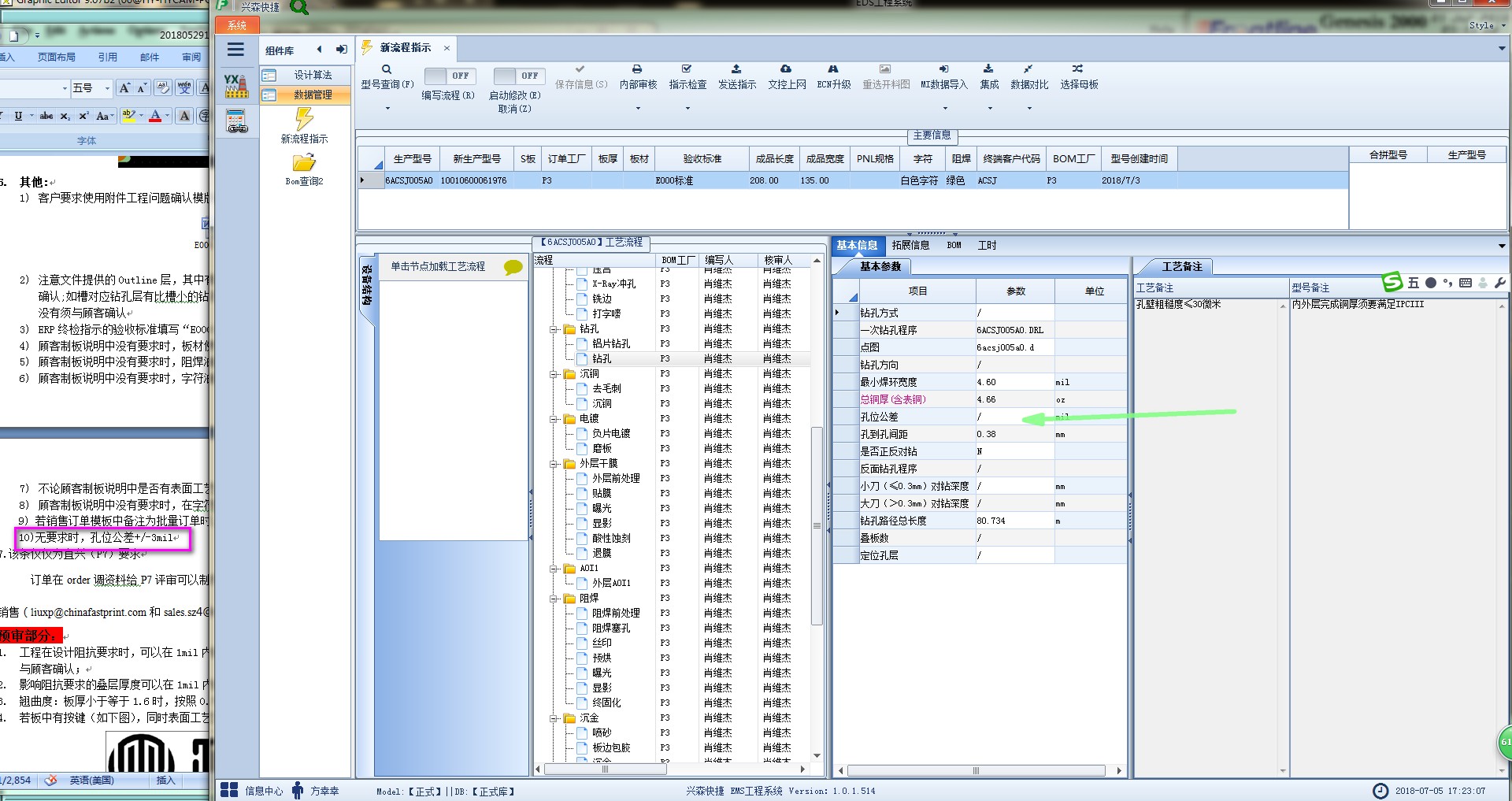Open the 指示检查 dropdown arrow
The width and height of the screenshot is (1512, 801).
coord(687,109)
